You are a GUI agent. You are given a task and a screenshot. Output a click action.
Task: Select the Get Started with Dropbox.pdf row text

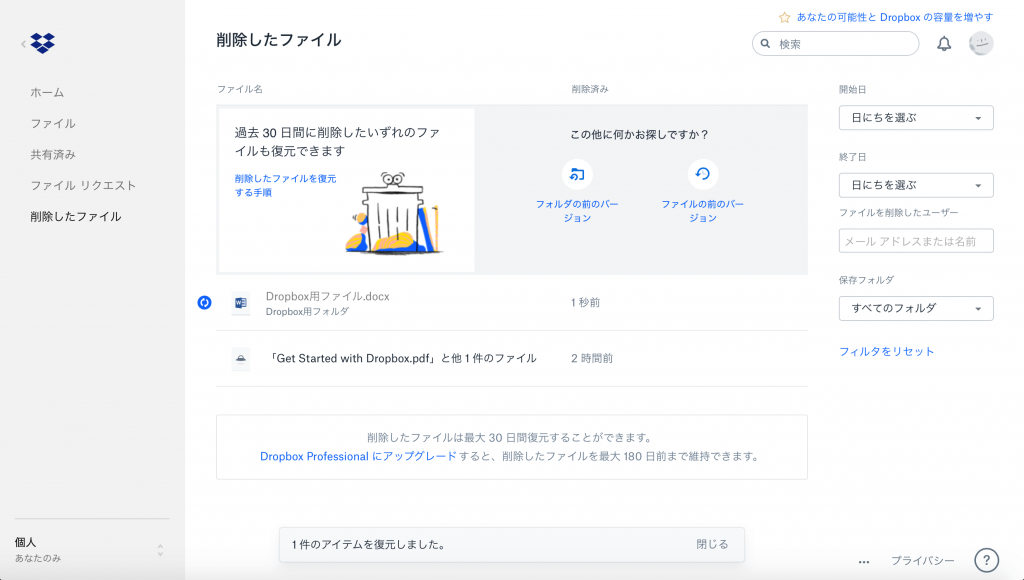[403, 358]
